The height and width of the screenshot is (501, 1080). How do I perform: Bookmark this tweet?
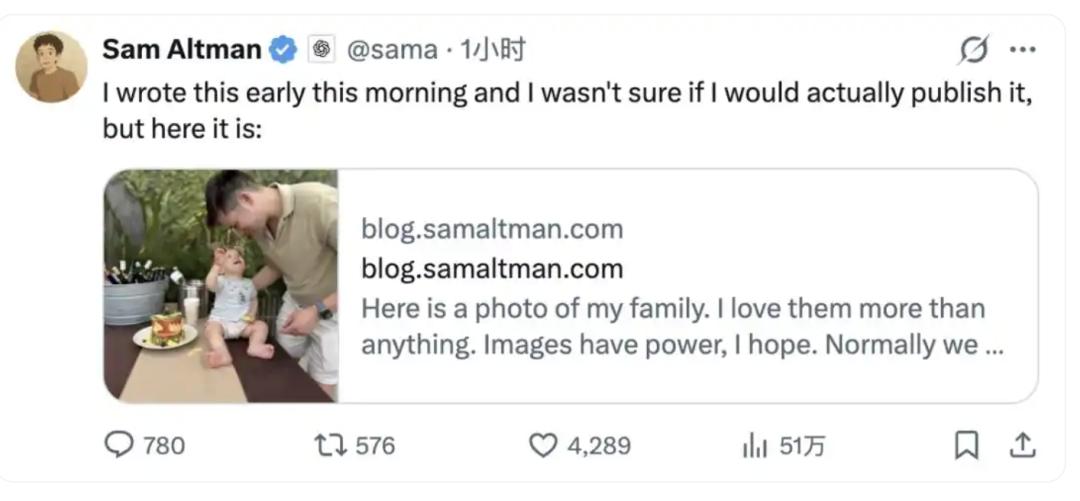click(966, 445)
